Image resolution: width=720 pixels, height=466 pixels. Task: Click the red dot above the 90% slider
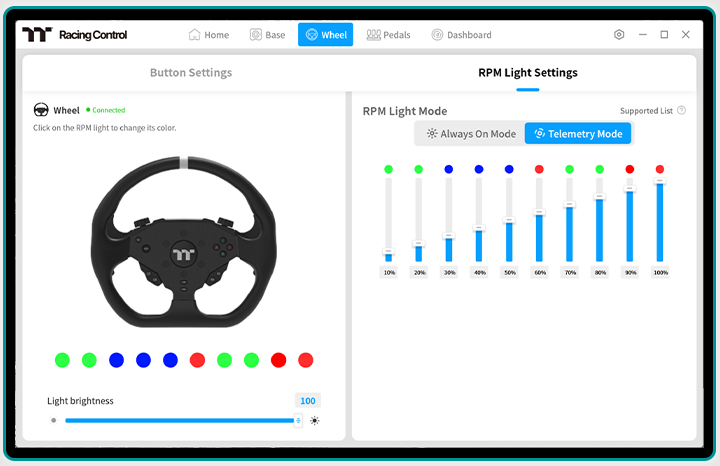(630, 169)
